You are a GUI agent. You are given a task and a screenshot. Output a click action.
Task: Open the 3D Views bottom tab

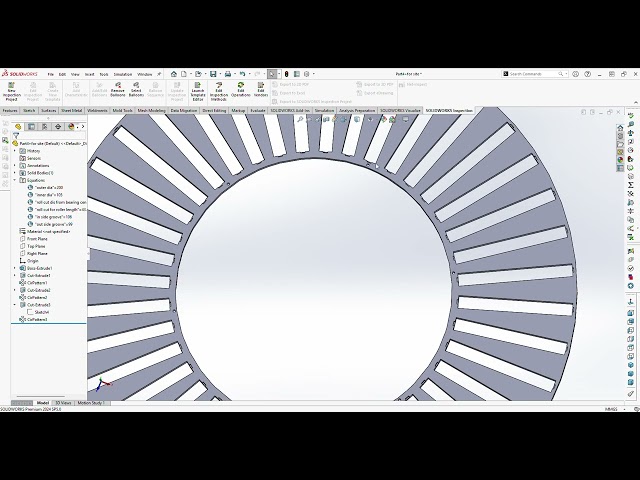tap(63, 403)
